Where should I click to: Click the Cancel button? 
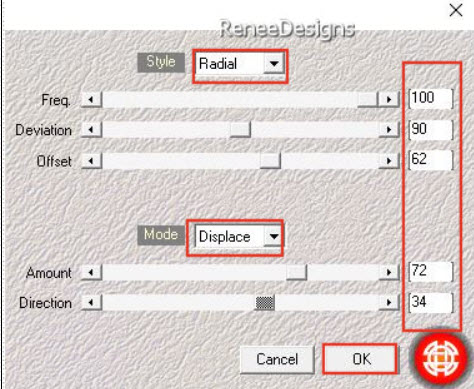277,359
